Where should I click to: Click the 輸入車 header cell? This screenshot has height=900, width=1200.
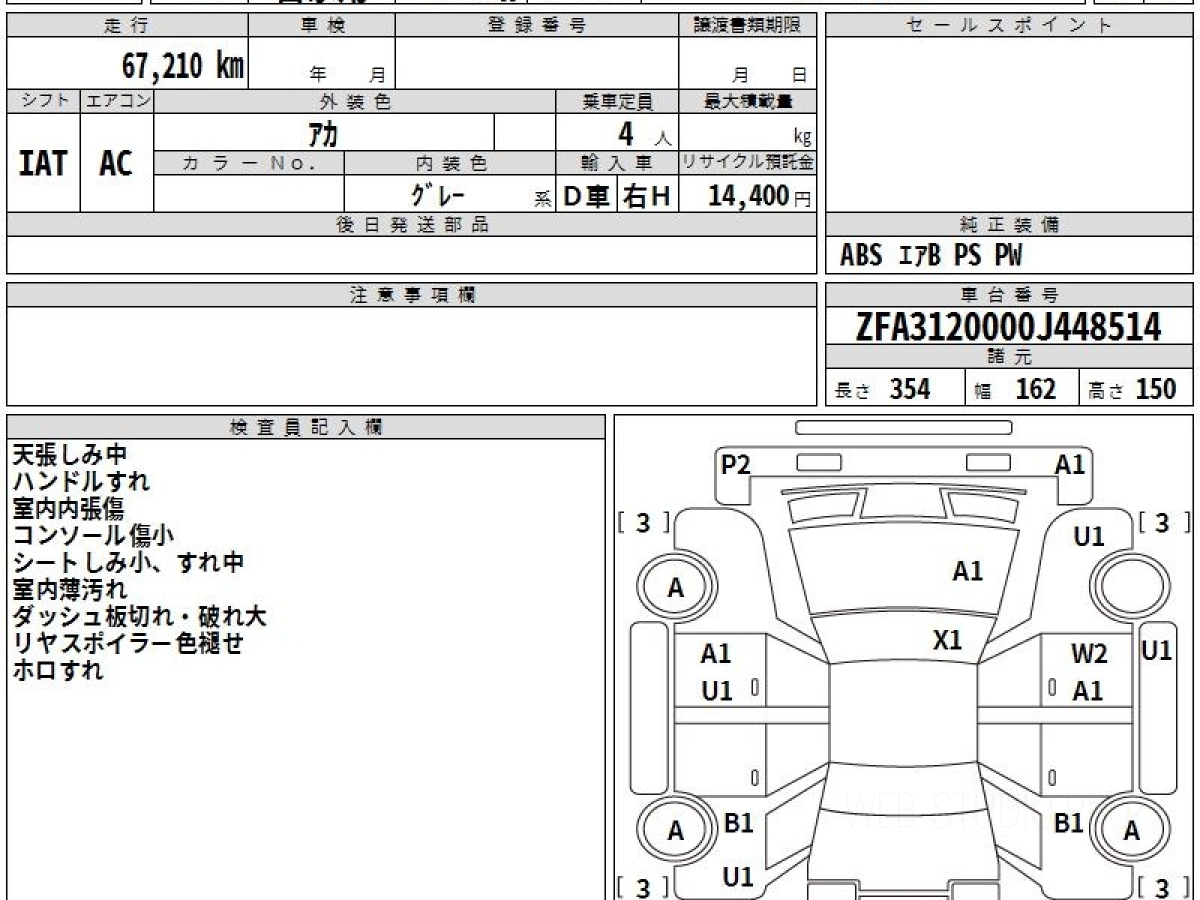click(x=617, y=163)
